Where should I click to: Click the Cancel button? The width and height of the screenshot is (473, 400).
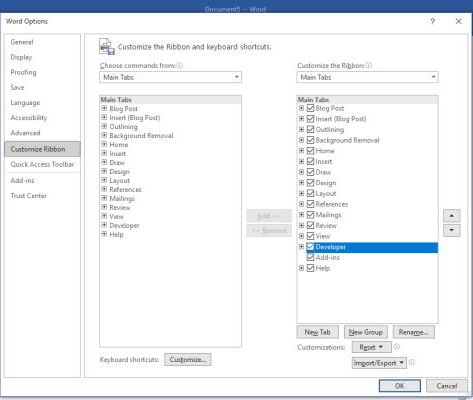(x=447, y=386)
